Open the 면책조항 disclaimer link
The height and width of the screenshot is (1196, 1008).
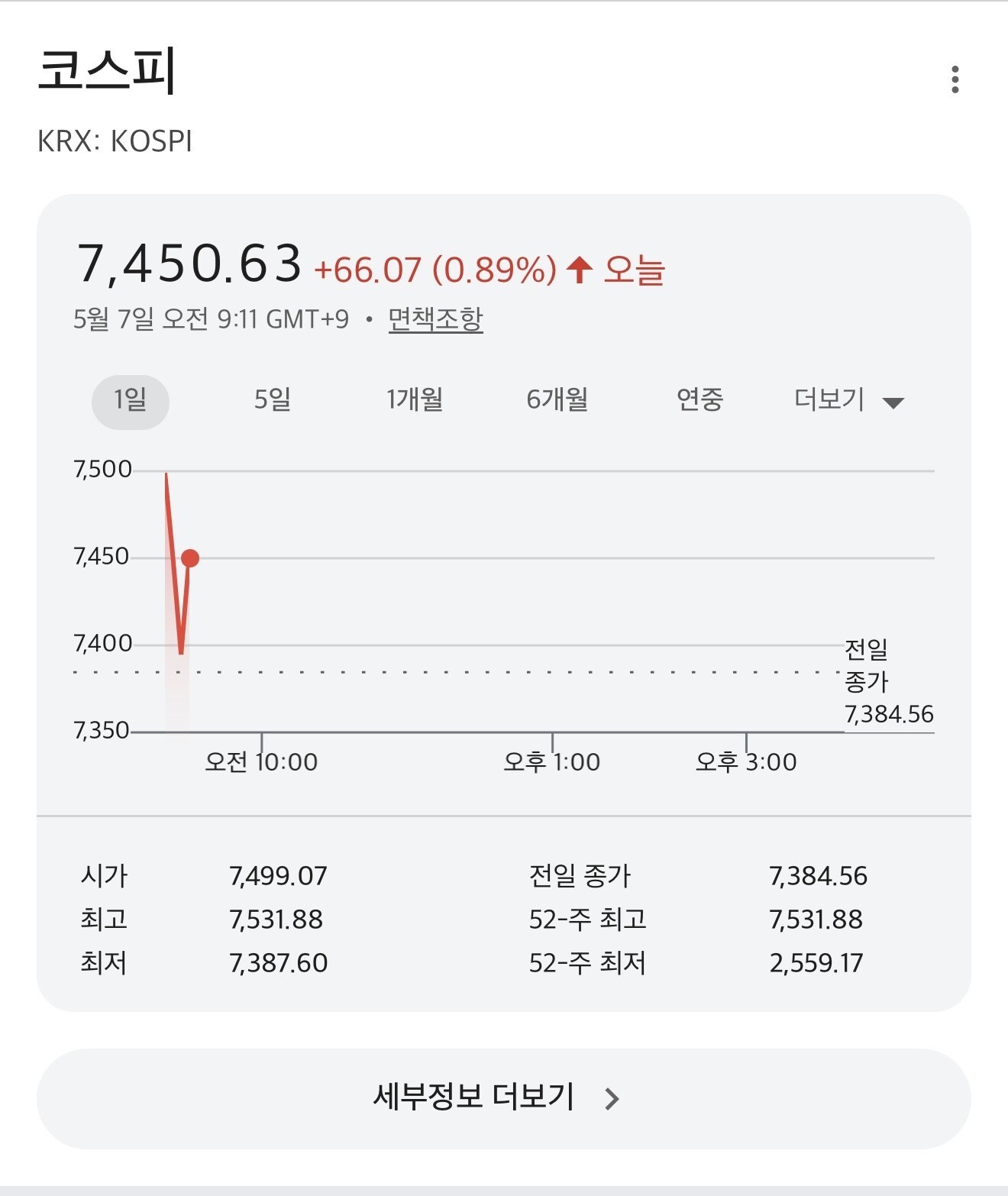[435, 318]
